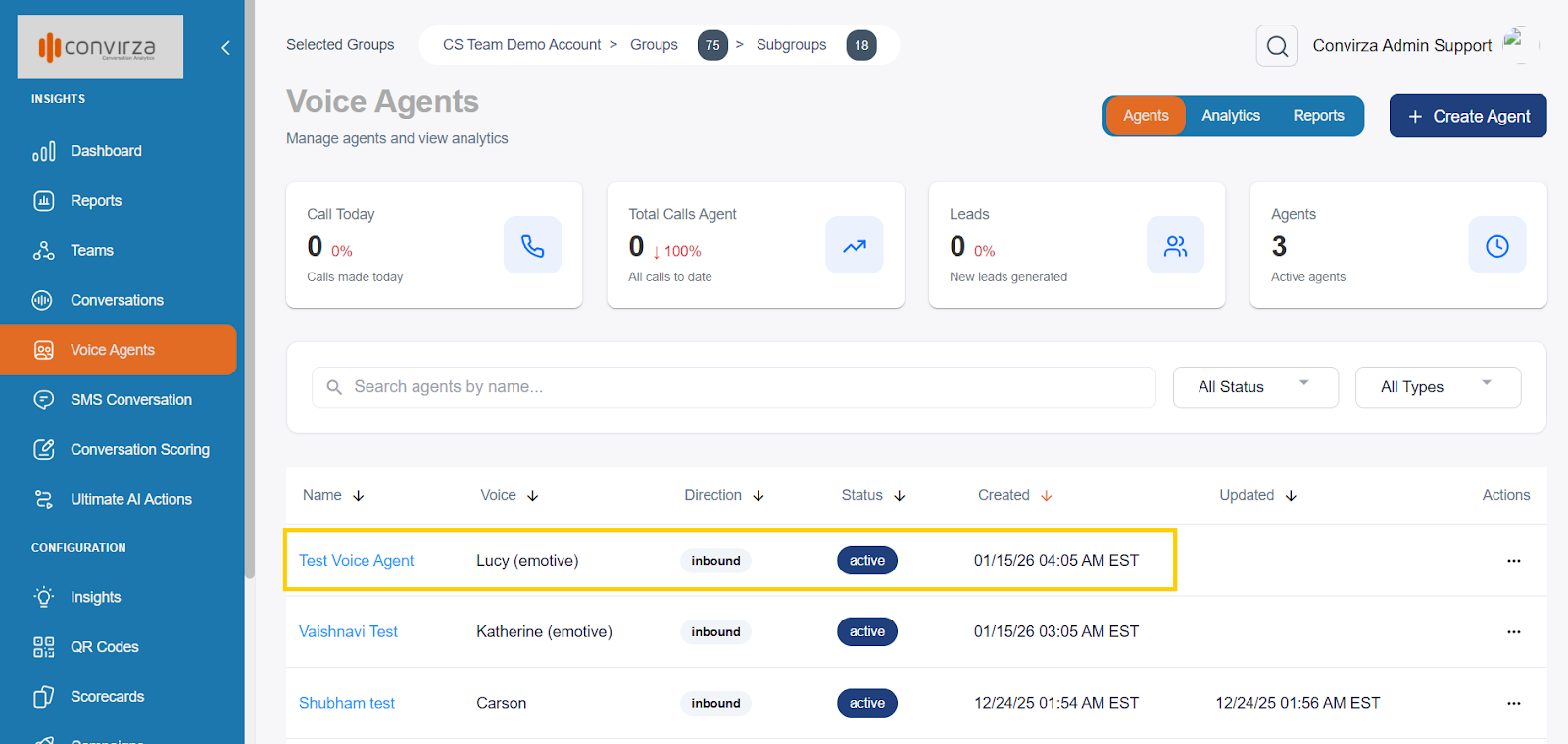Sort table by Status column arrow
The height and width of the screenshot is (744, 1568).
pos(900,496)
